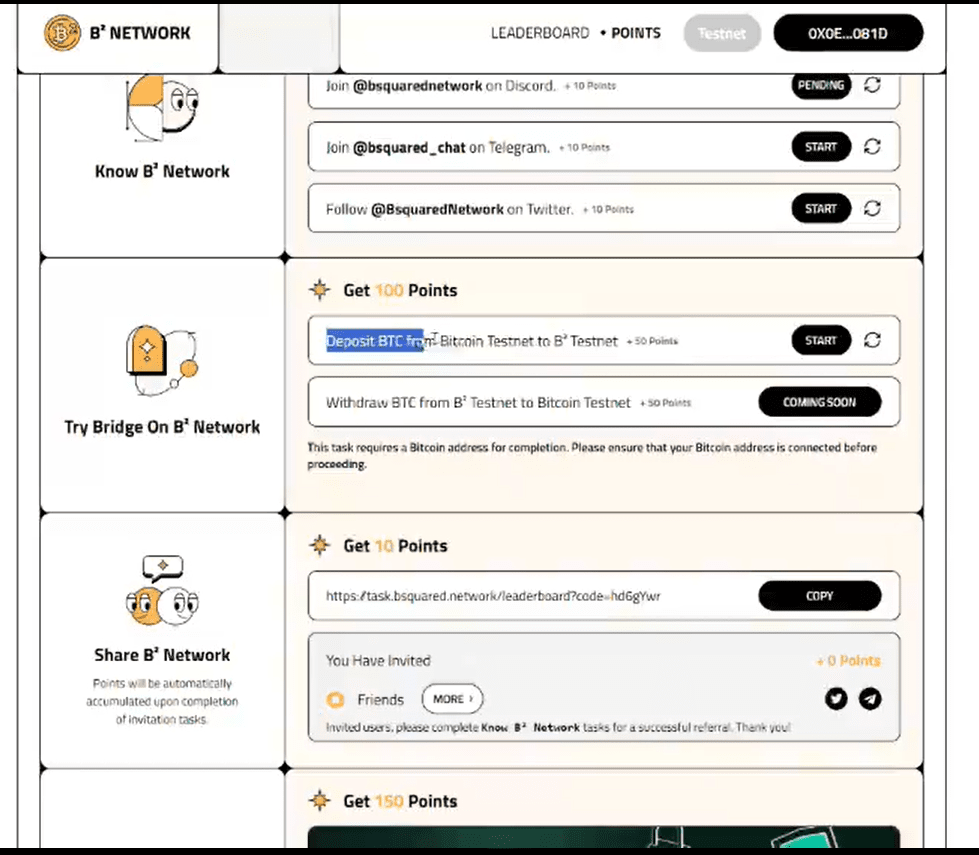Click the highlighted Deposit BTC task text
Viewport: 979px width, 855px height.
click(375, 341)
